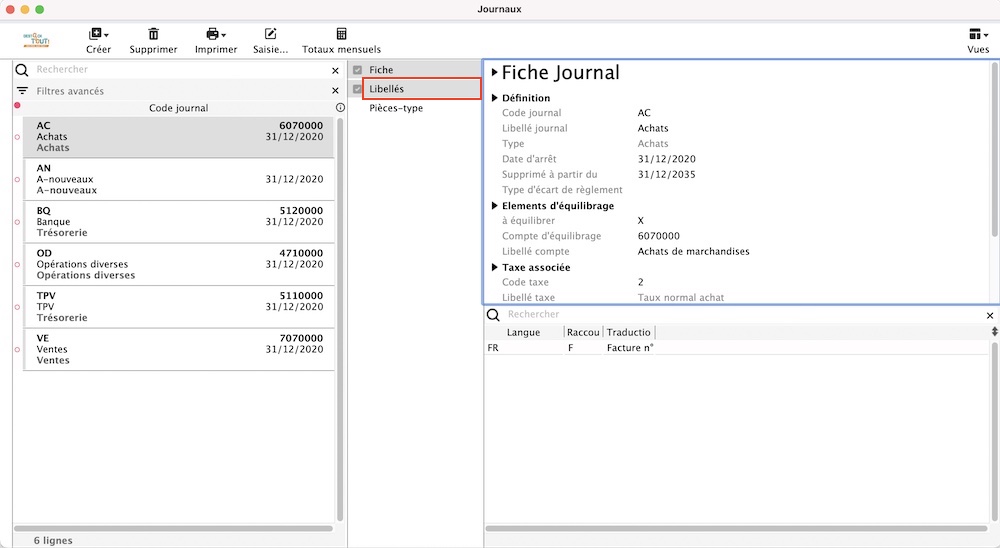Click the Code journal value AC
This screenshot has width=1000, height=548.
click(644, 113)
